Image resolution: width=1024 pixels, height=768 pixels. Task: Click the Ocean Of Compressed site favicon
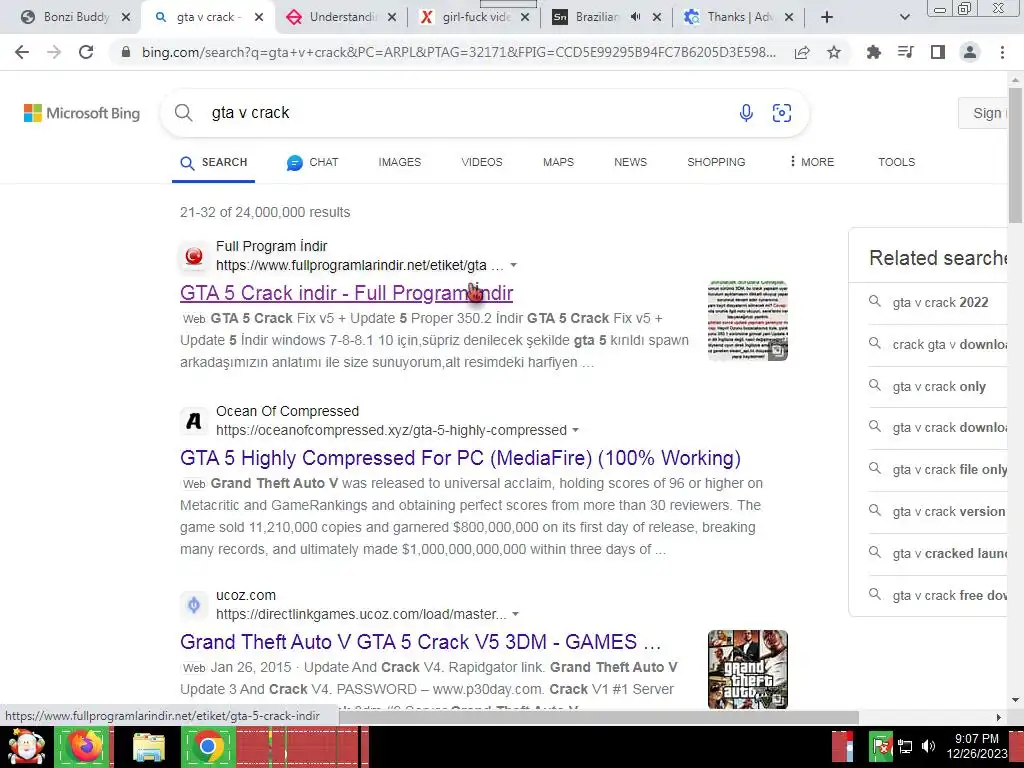click(x=194, y=421)
